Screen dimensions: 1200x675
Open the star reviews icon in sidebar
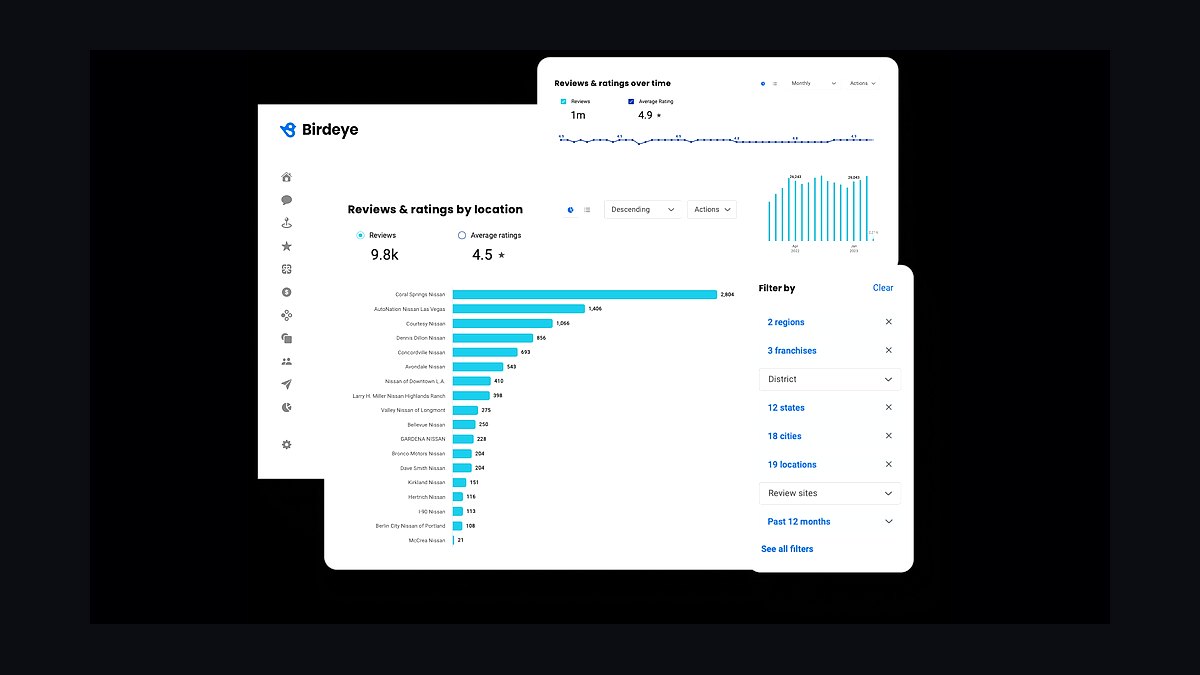(x=286, y=246)
